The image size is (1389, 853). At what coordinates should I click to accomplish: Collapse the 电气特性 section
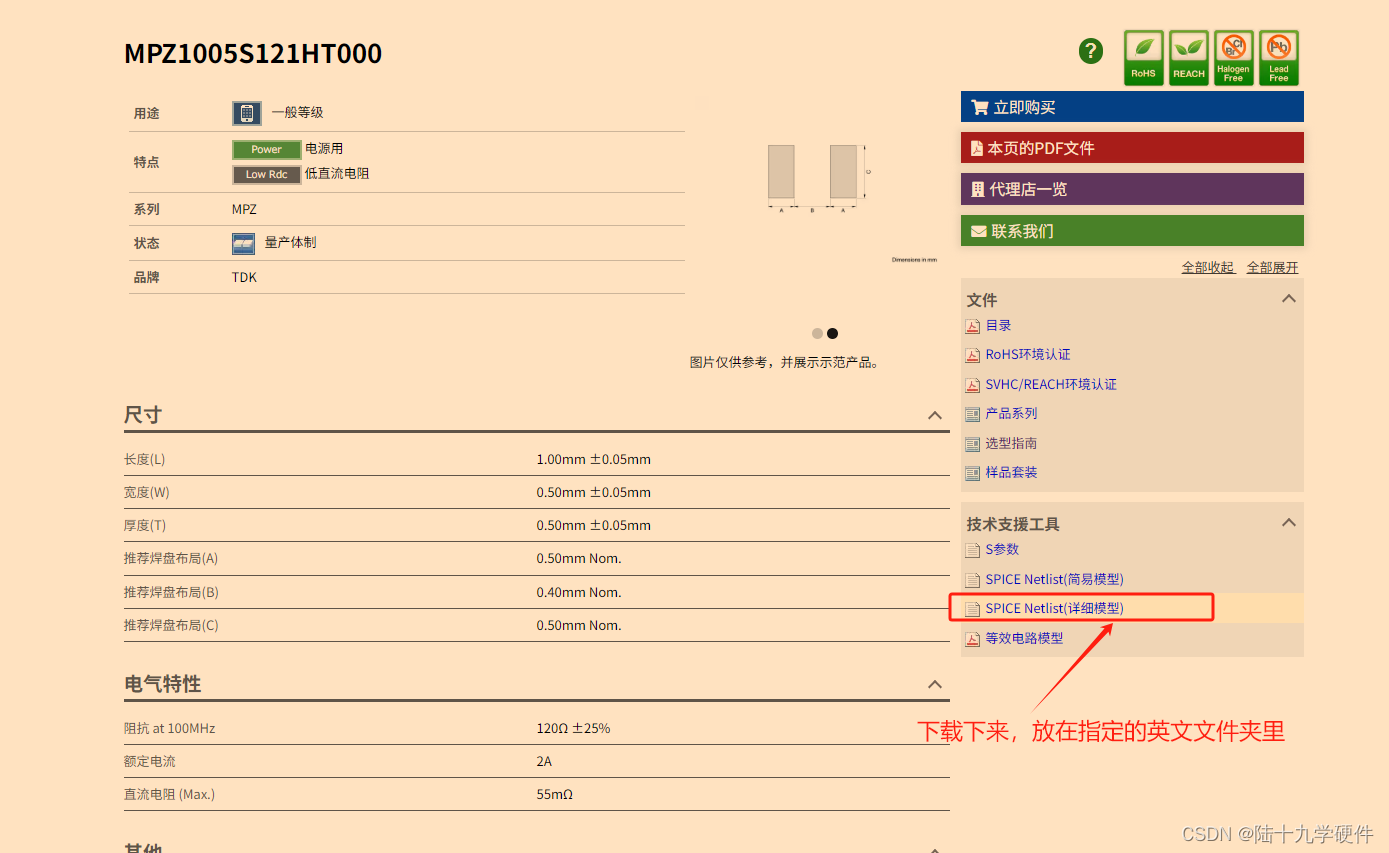pyautogui.click(x=935, y=684)
